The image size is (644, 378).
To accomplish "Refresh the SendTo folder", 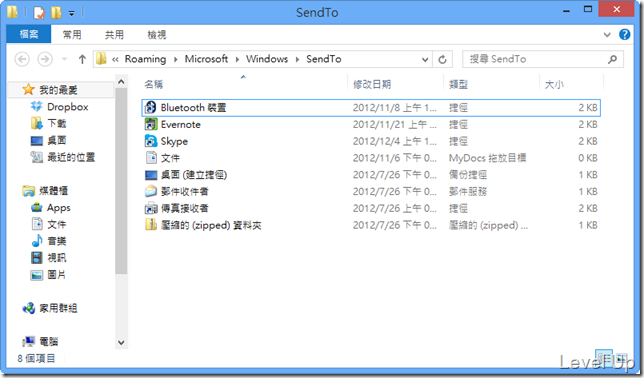I will click(x=442, y=60).
